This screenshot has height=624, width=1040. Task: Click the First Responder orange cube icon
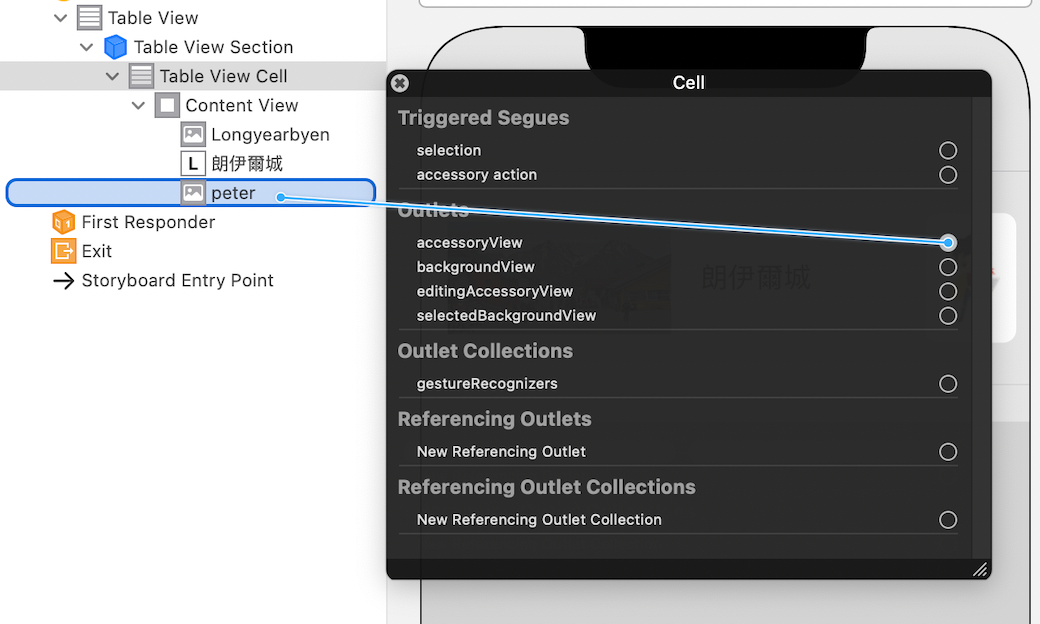tap(63, 222)
